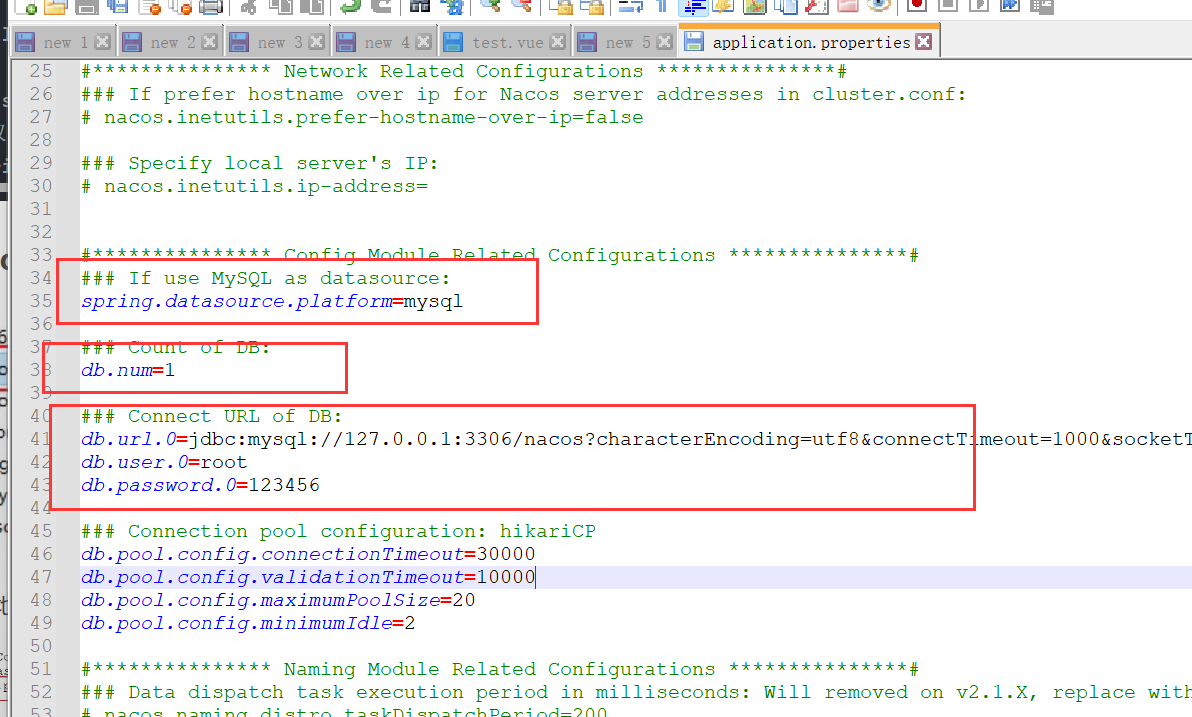
Task: Open the Replace toolbar icon
Action: click(x=452, y=7)
